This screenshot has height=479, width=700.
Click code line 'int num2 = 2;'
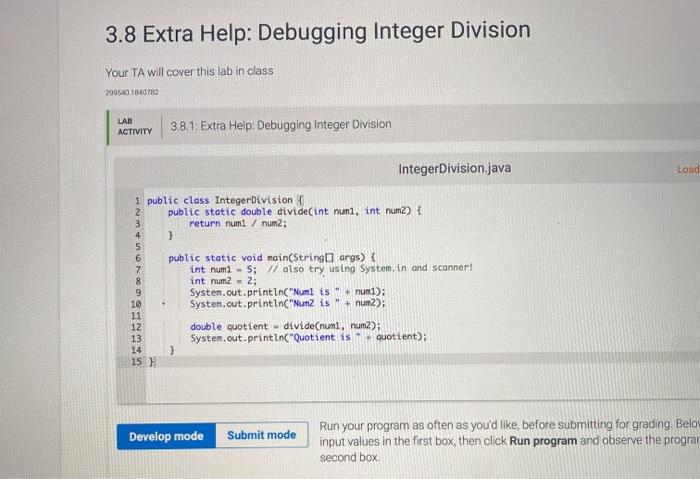(223, 281)
